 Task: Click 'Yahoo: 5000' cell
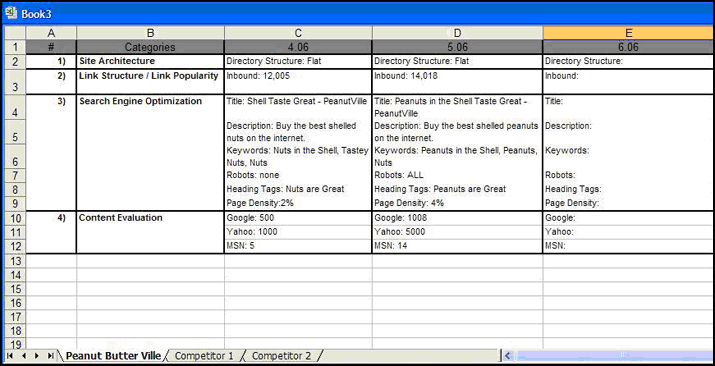[x=457, y=232]
